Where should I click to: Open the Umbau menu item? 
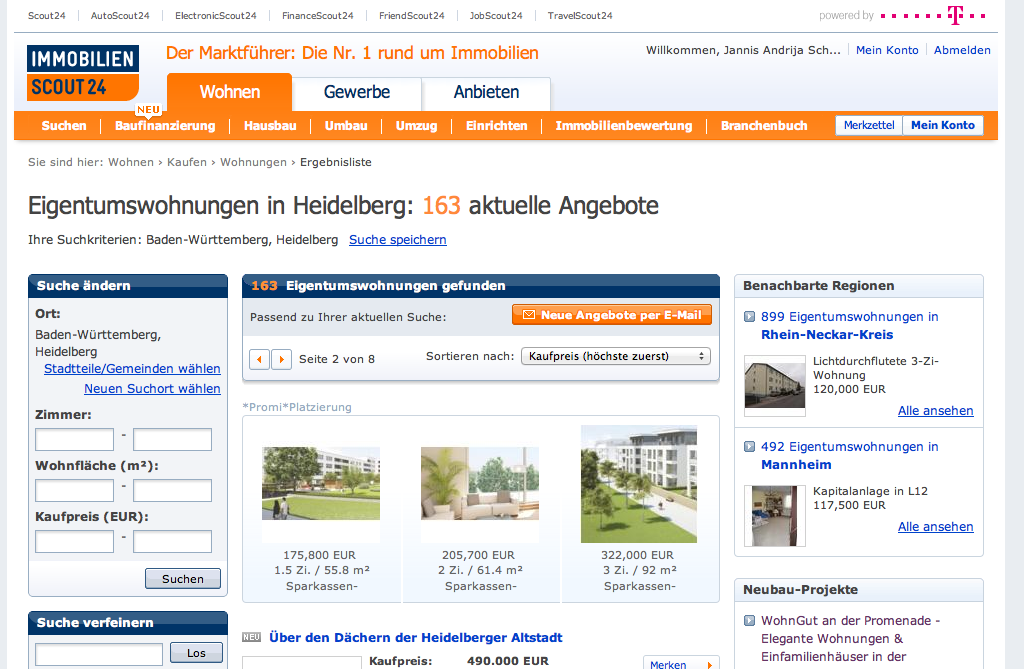pyautogui.click(x=346, y=125)
